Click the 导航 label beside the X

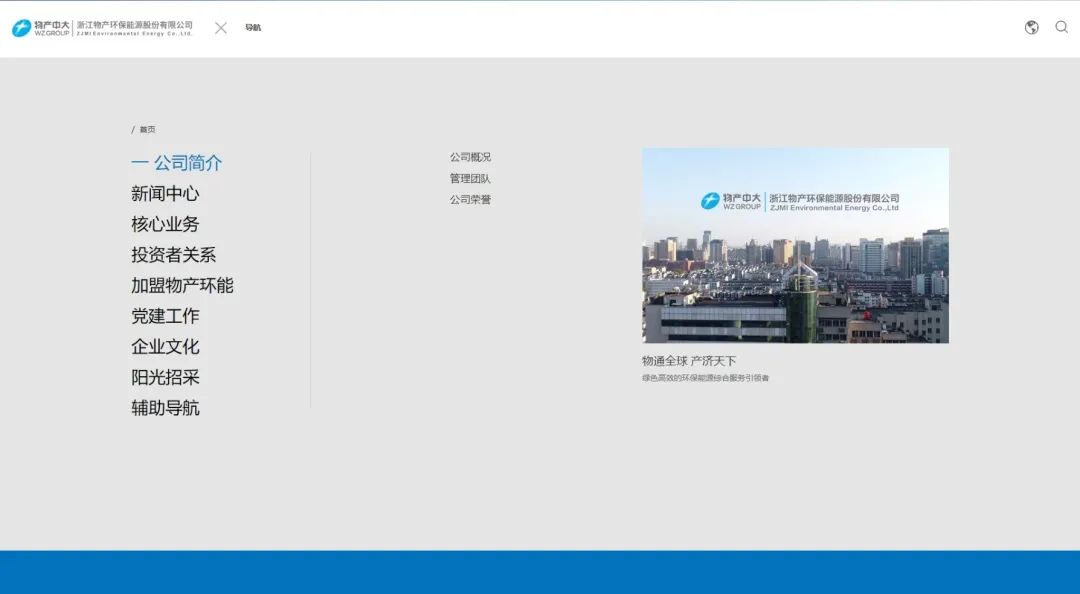tap(253, 28)
